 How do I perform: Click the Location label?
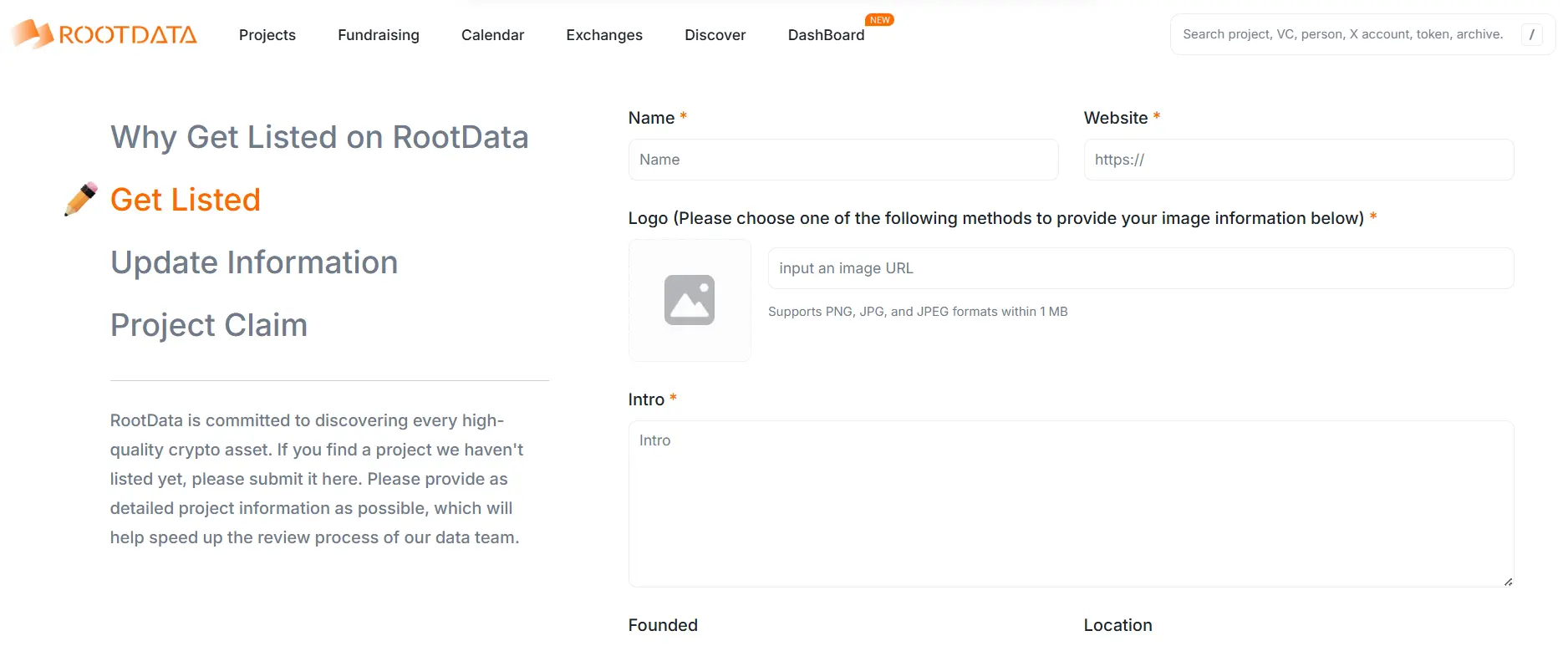coord(1117,625)
